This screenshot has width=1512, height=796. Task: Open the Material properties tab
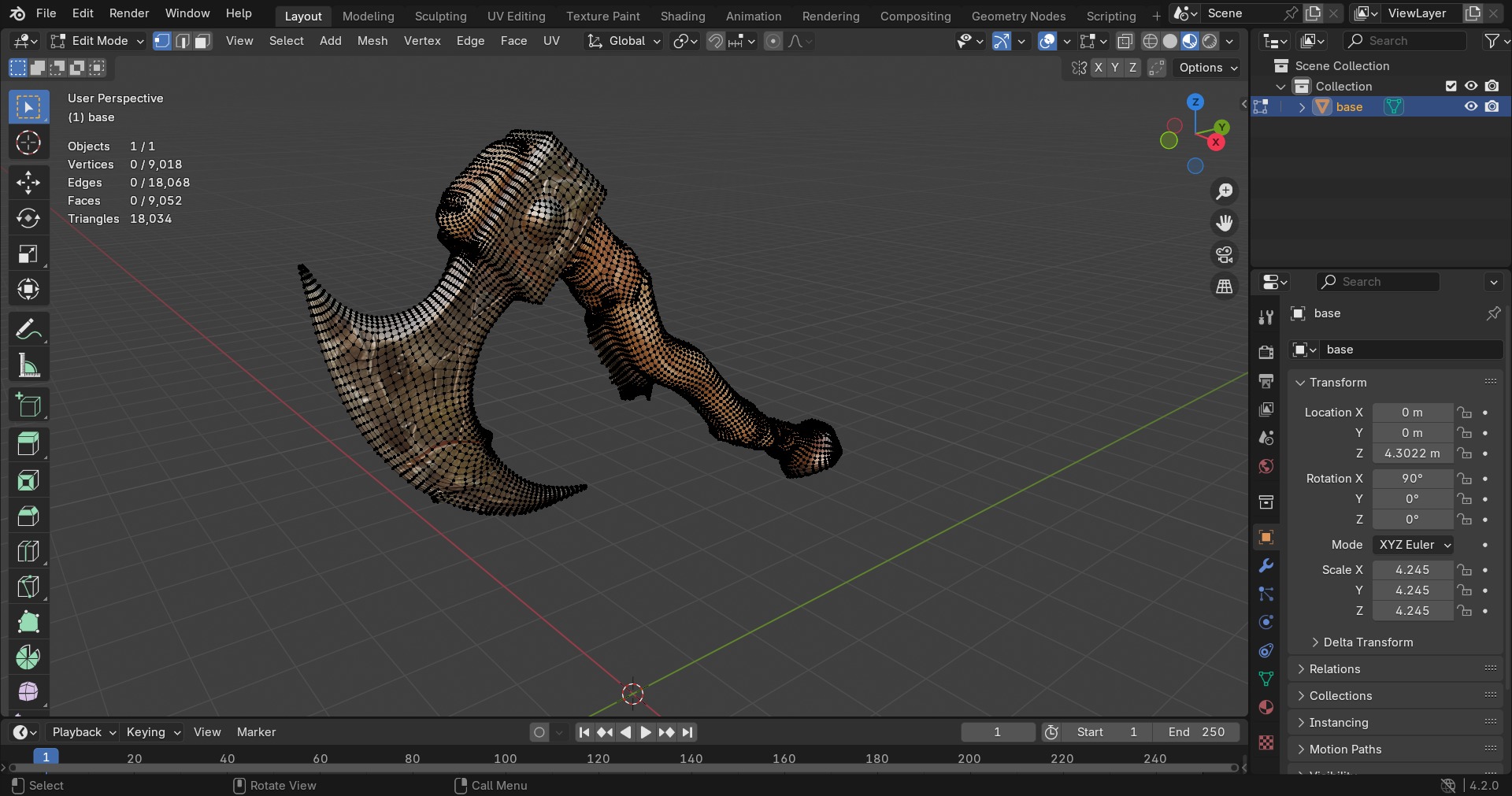point(1266,707)
